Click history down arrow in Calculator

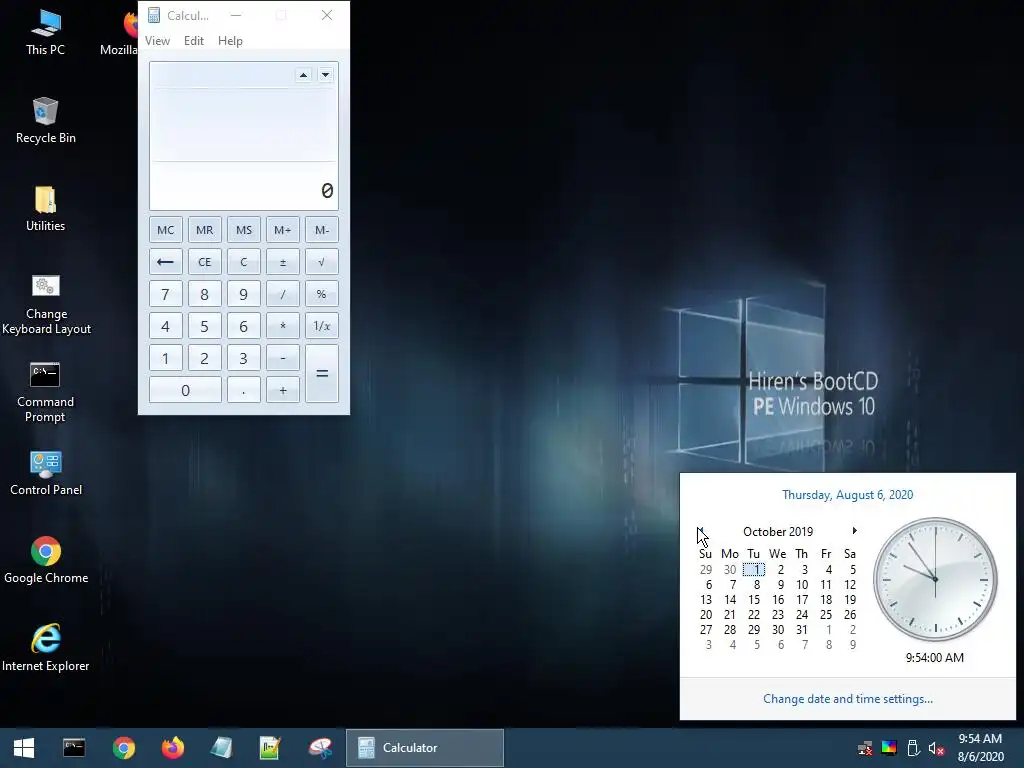pos(325,75)
